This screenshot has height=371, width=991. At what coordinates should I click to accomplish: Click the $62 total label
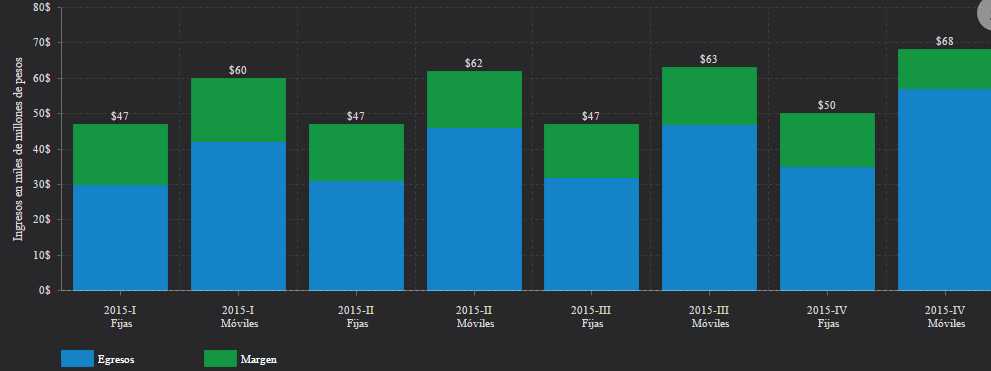(473, 63)
